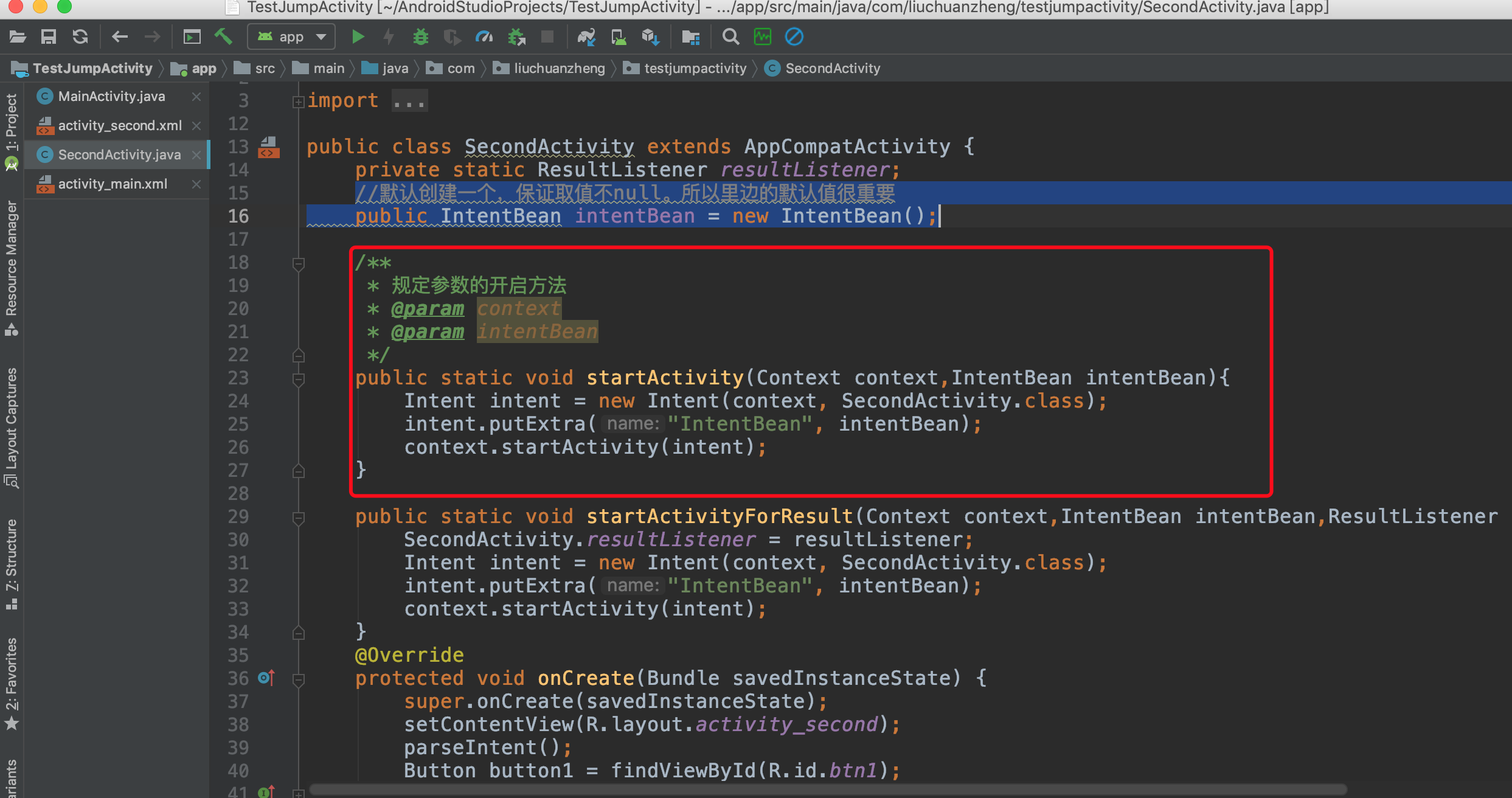Save all with the floppy disk icon
The height and width of the screenshot is (798, 1512).
pyautogui.click(x=49, y=37)
